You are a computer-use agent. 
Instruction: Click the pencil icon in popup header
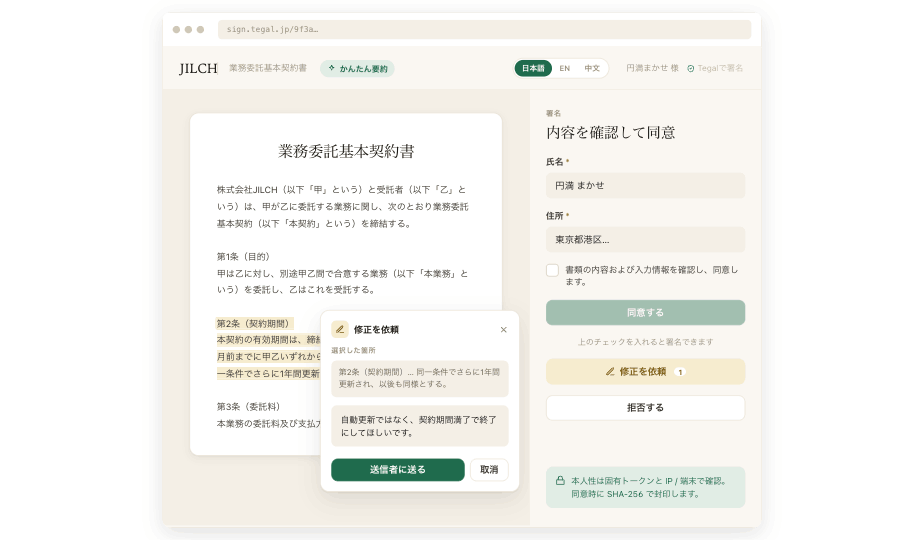(x=339, y=330)
